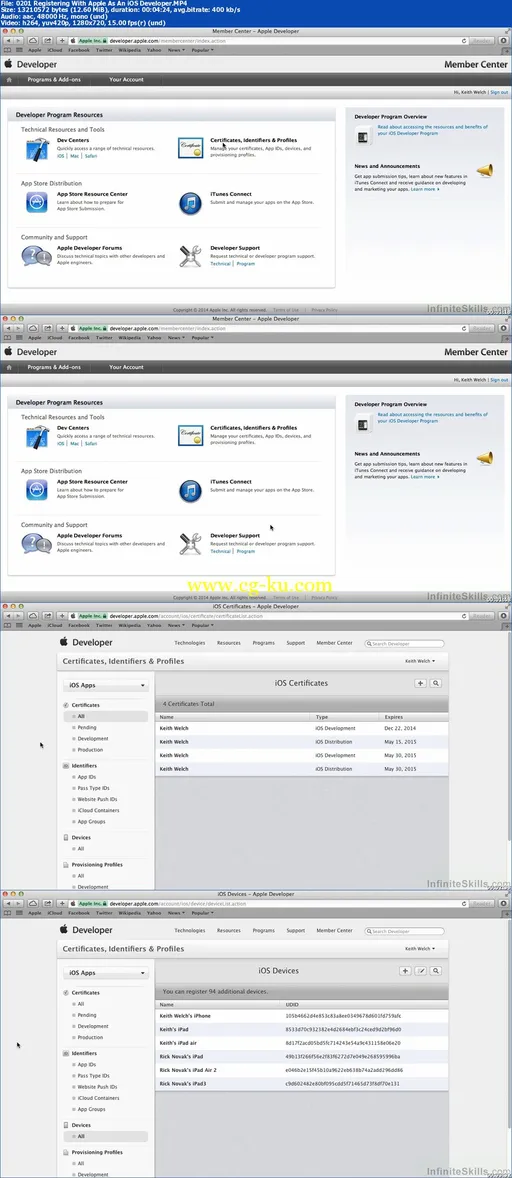Image resolution: width=512 pixels, height=1178 pixels.
Task: Select iCloud Containers in iOS Devices sidebar
Action: [98, 1098]
